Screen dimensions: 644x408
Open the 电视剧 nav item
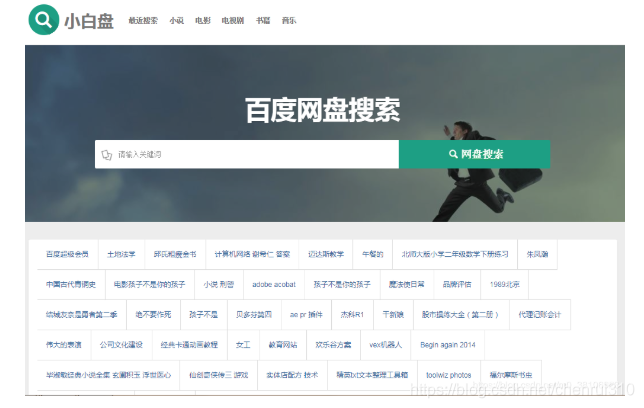point(232,21)
